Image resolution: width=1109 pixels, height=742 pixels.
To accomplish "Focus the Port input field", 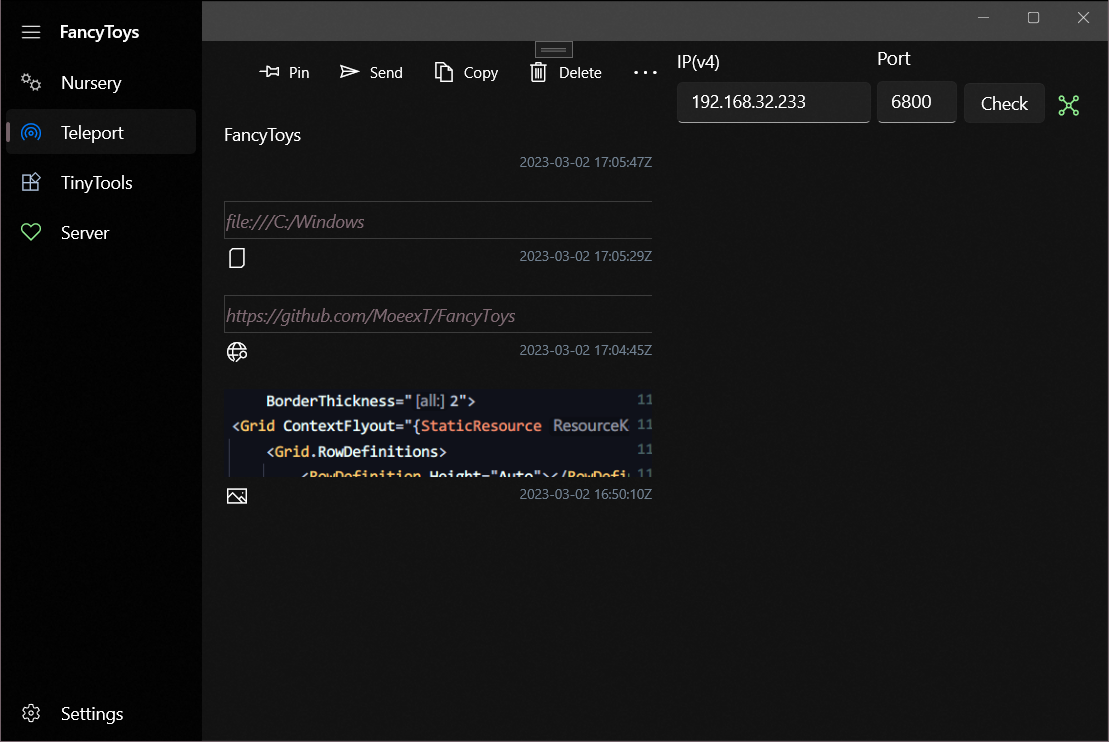I will 916,102.
